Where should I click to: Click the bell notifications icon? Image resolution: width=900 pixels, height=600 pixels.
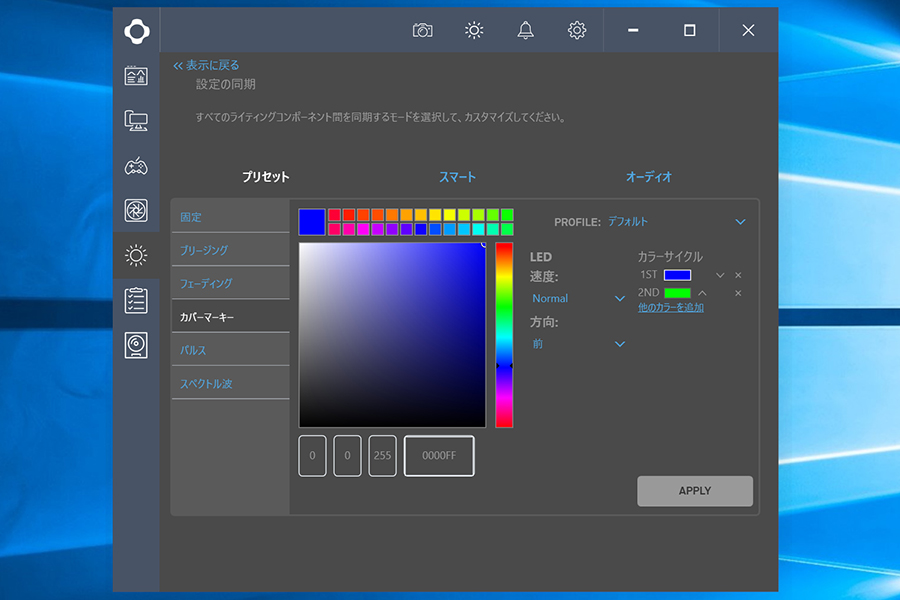[525, 30]
